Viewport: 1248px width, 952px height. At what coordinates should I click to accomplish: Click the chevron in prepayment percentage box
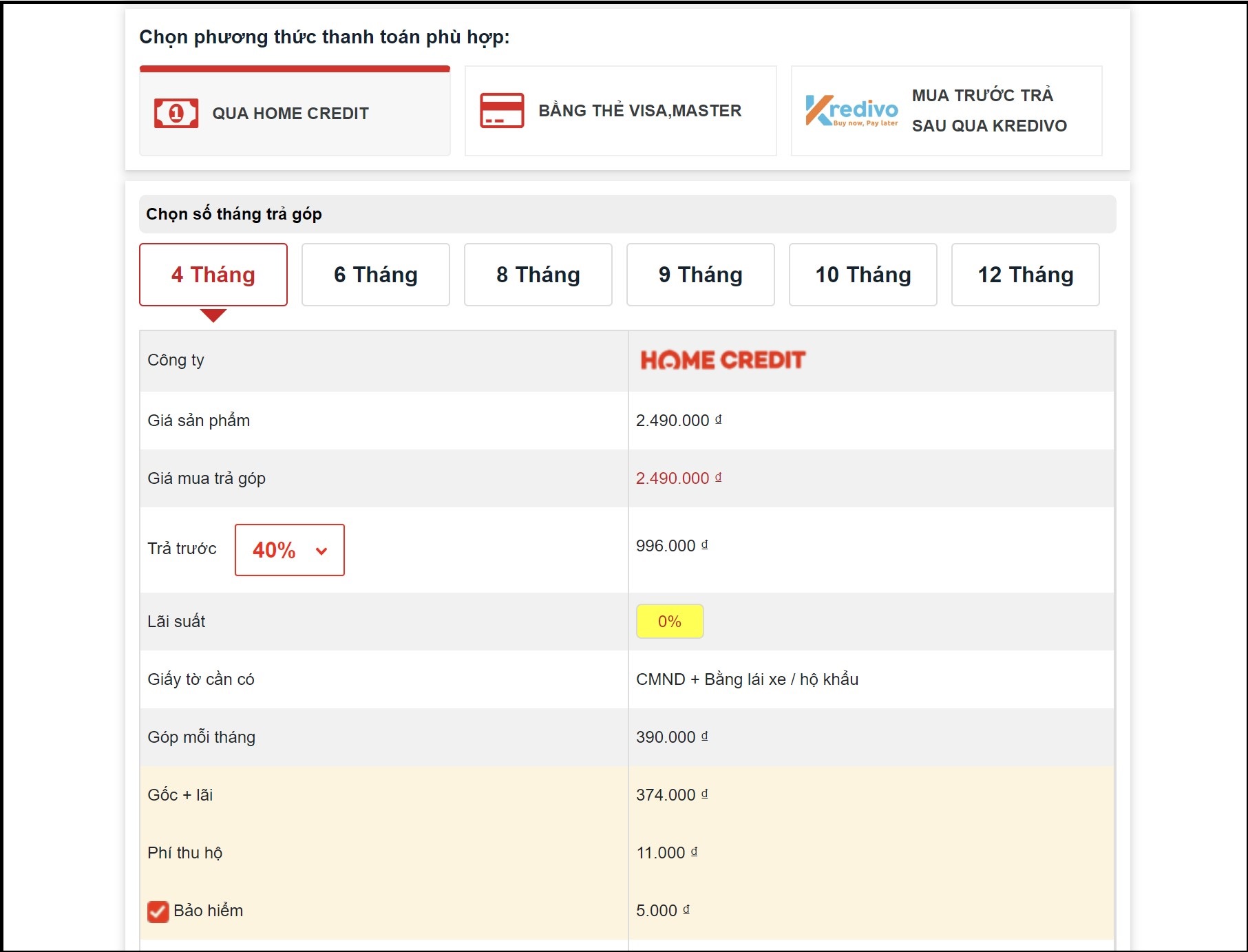tap(321, 551)
